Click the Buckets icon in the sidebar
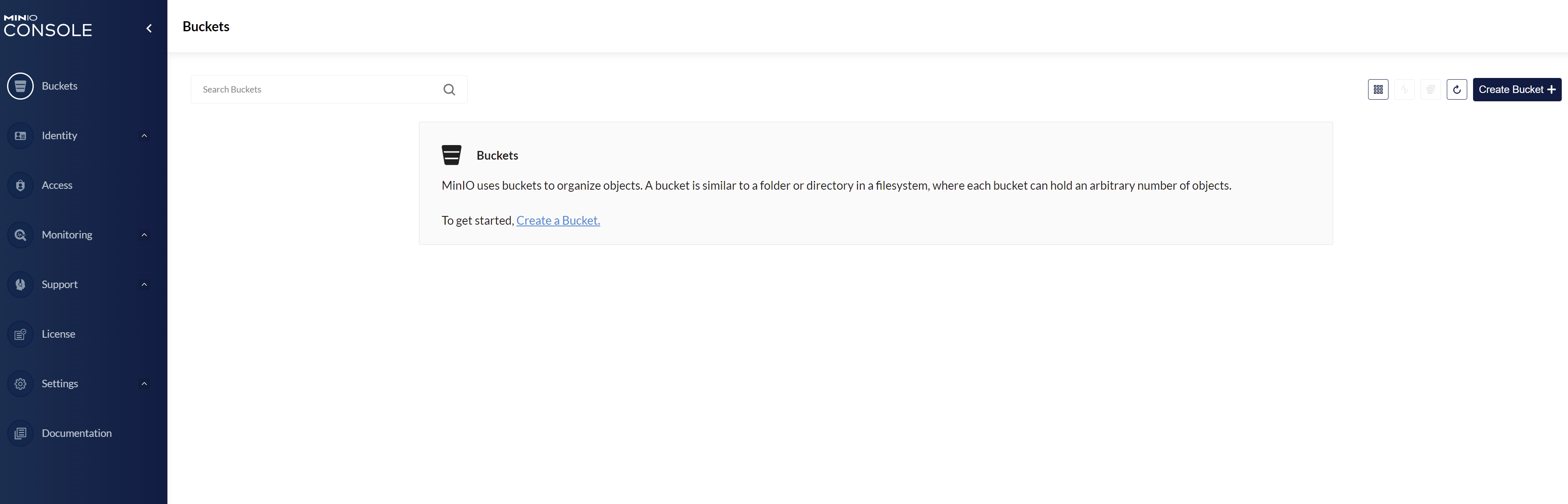1568x504 pixels. [x=20, y=86]
